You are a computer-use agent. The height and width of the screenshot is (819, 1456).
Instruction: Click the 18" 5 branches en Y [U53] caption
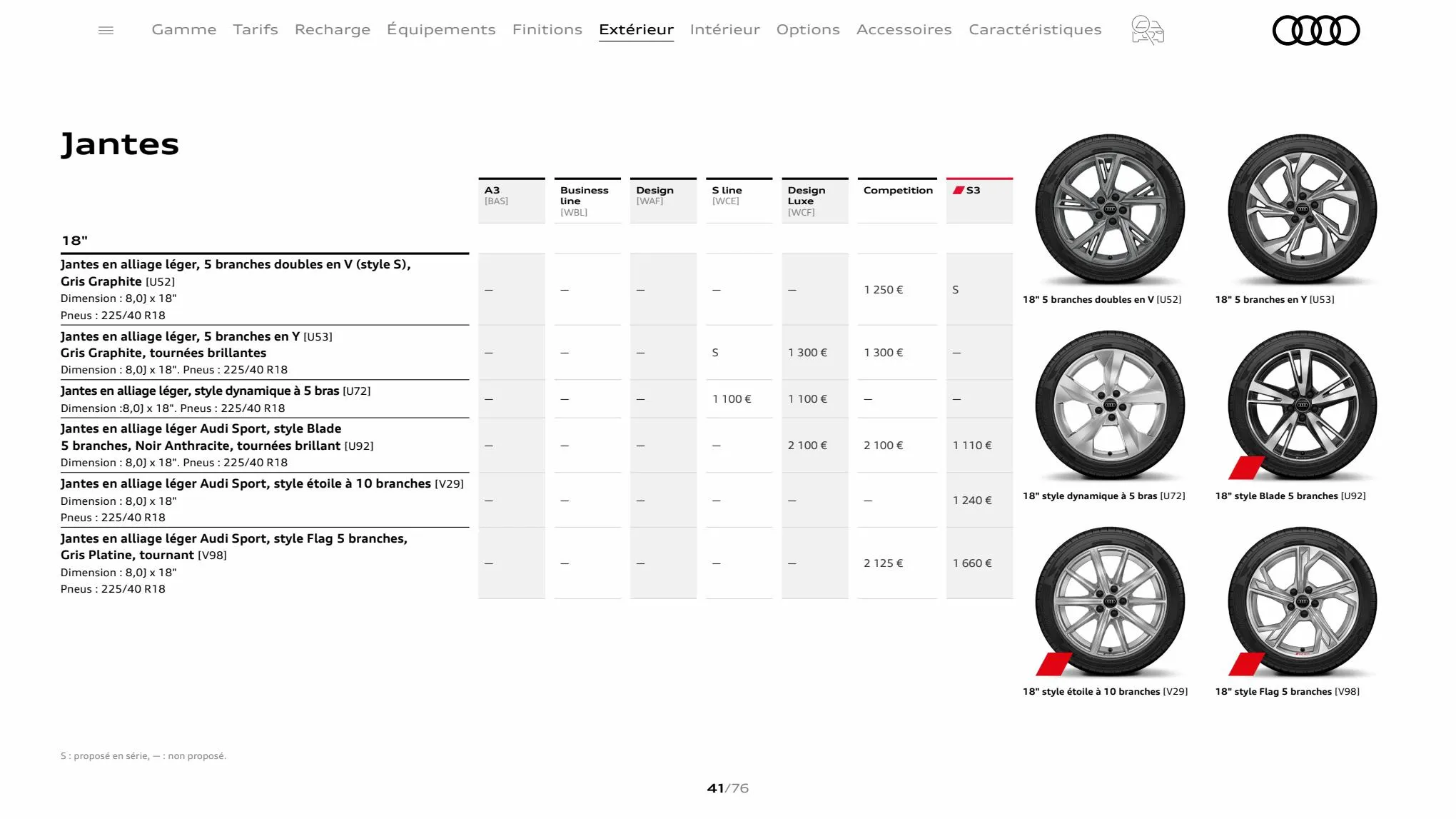[x=1275, y=300]
